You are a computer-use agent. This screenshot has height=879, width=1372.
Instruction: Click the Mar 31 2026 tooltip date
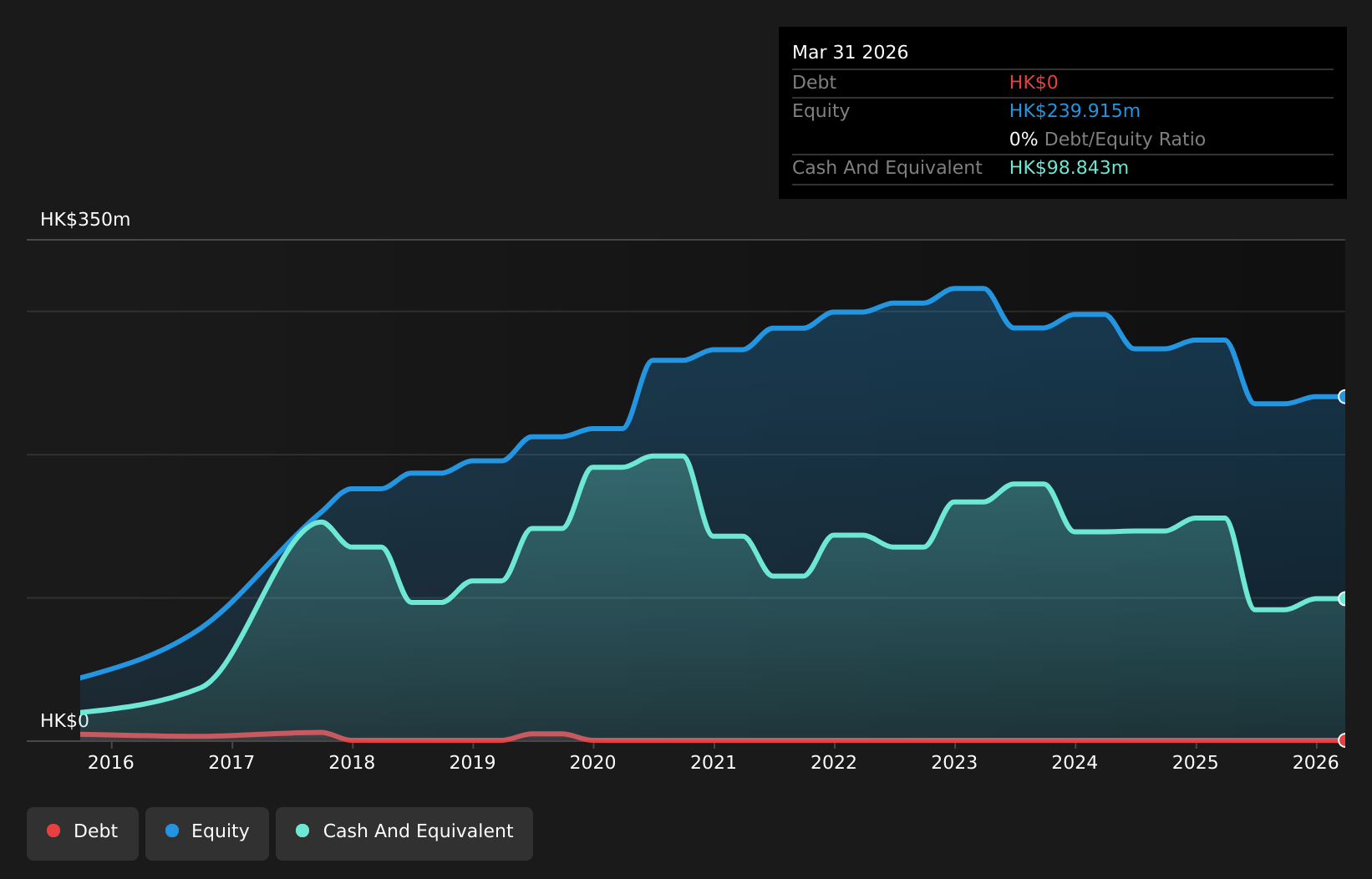point(850,53)
